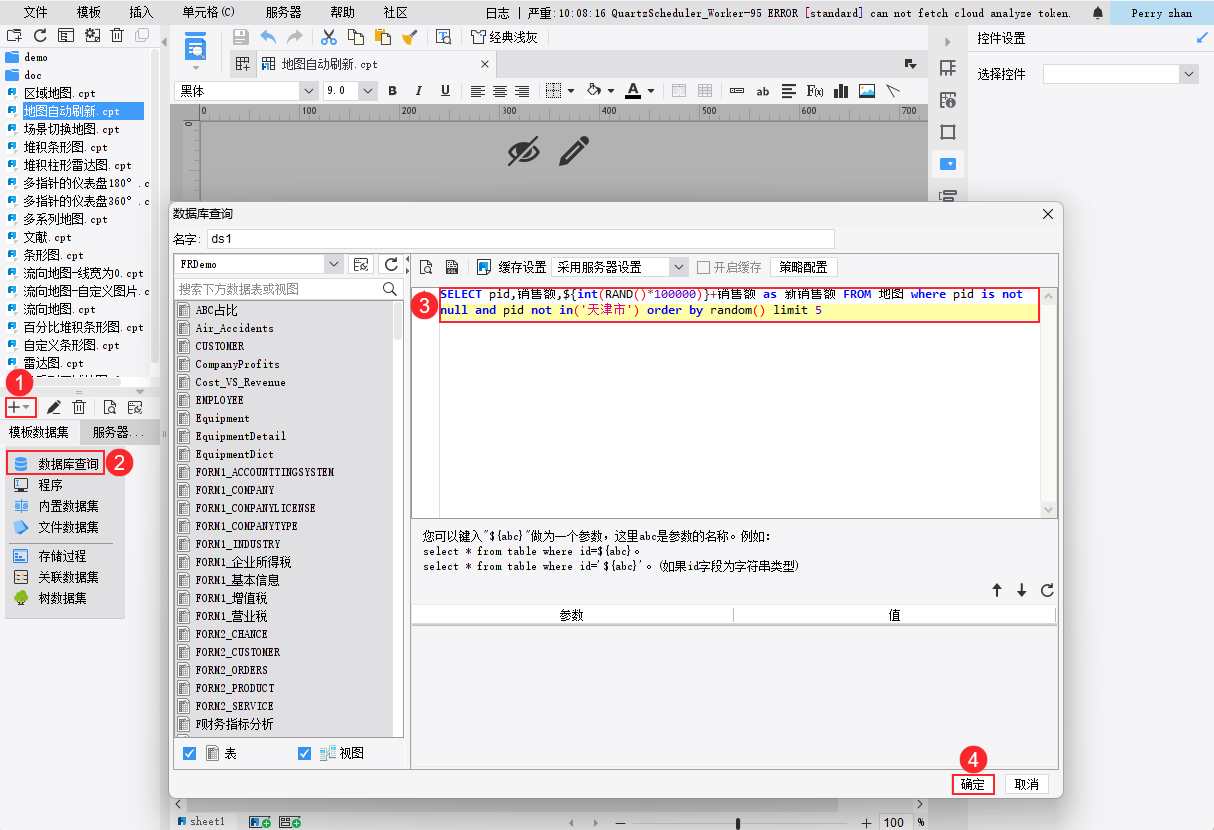Expand the add dataset plus dropdown
This screenshot has height=830, width=1214.
(x=20, y=407)
